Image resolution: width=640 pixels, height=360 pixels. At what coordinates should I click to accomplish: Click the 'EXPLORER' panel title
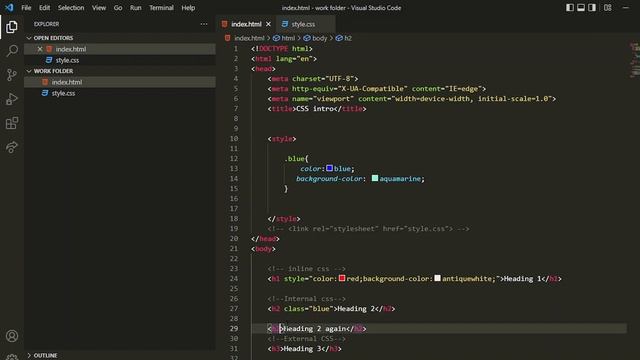click(47, 24)
